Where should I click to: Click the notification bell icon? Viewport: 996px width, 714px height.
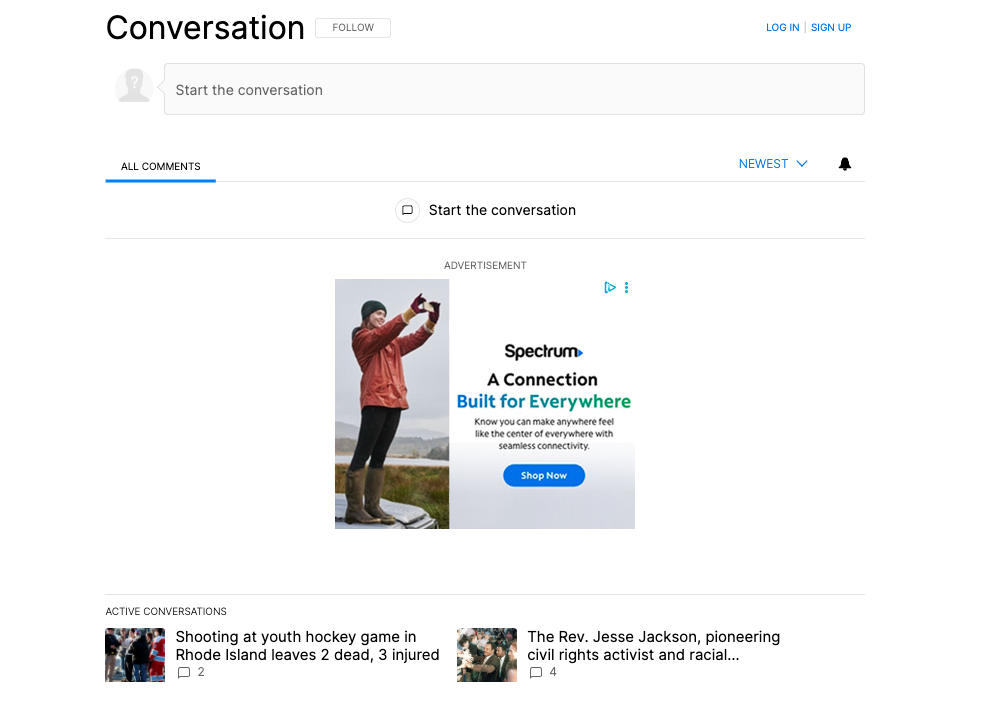coord(845,164)
